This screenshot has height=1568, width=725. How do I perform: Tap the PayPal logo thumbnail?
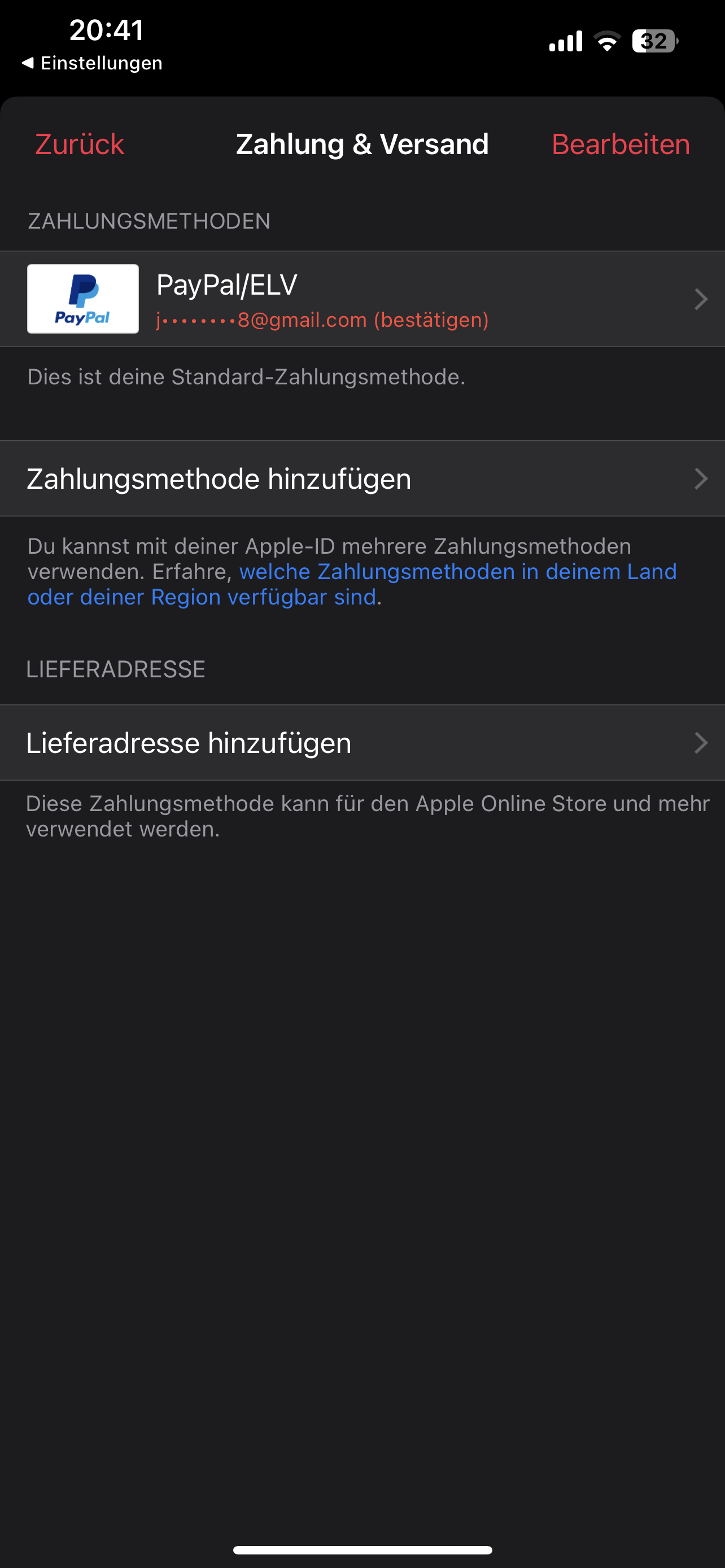click(x=83, y=299)
